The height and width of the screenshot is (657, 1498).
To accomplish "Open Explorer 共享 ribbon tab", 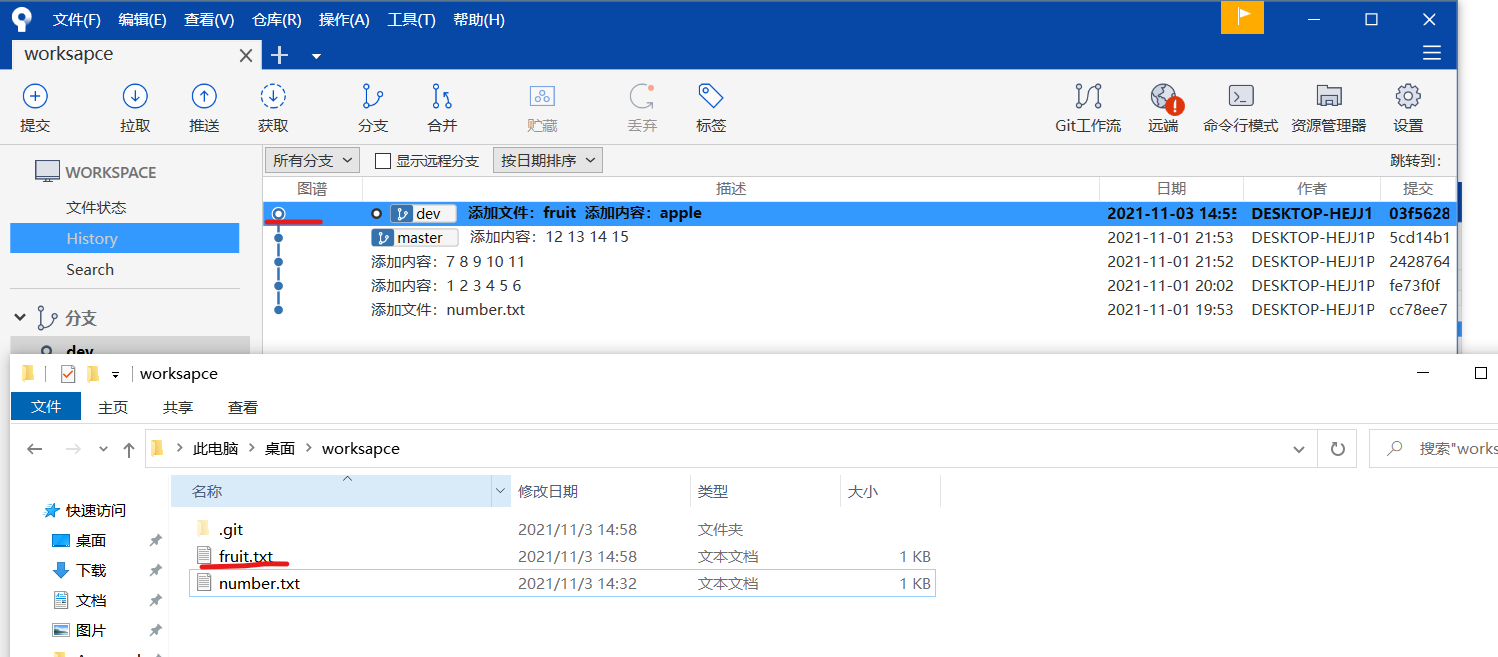I will point(178,407).
